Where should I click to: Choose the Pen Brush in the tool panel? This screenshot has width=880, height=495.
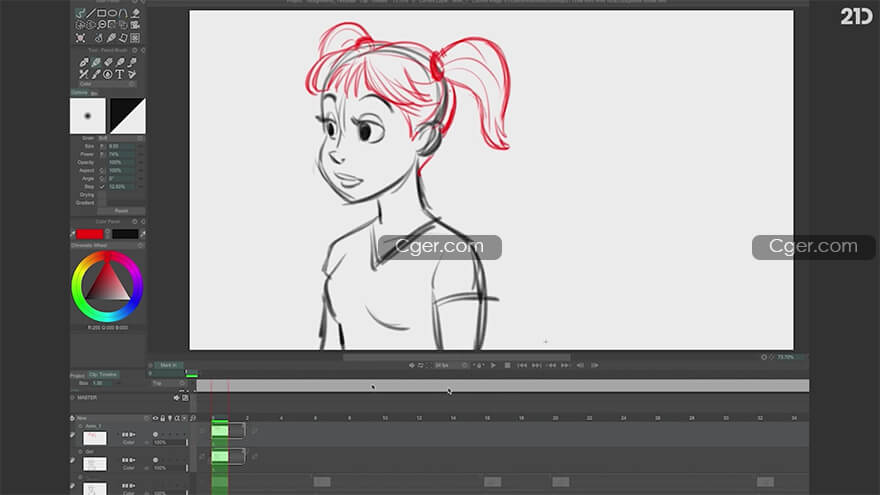96,62
